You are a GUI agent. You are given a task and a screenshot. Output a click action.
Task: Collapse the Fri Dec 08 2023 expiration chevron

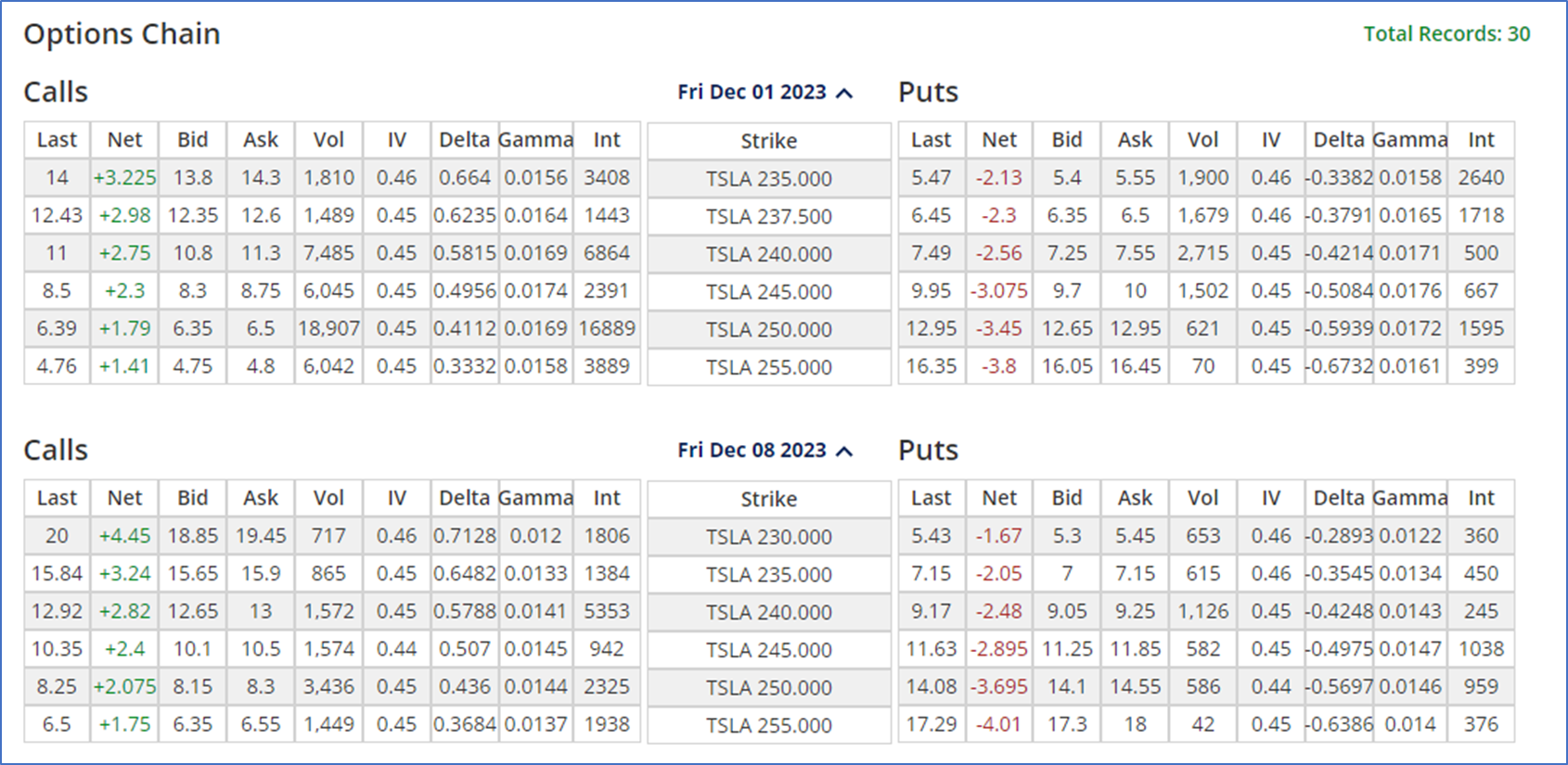(843, 451)
